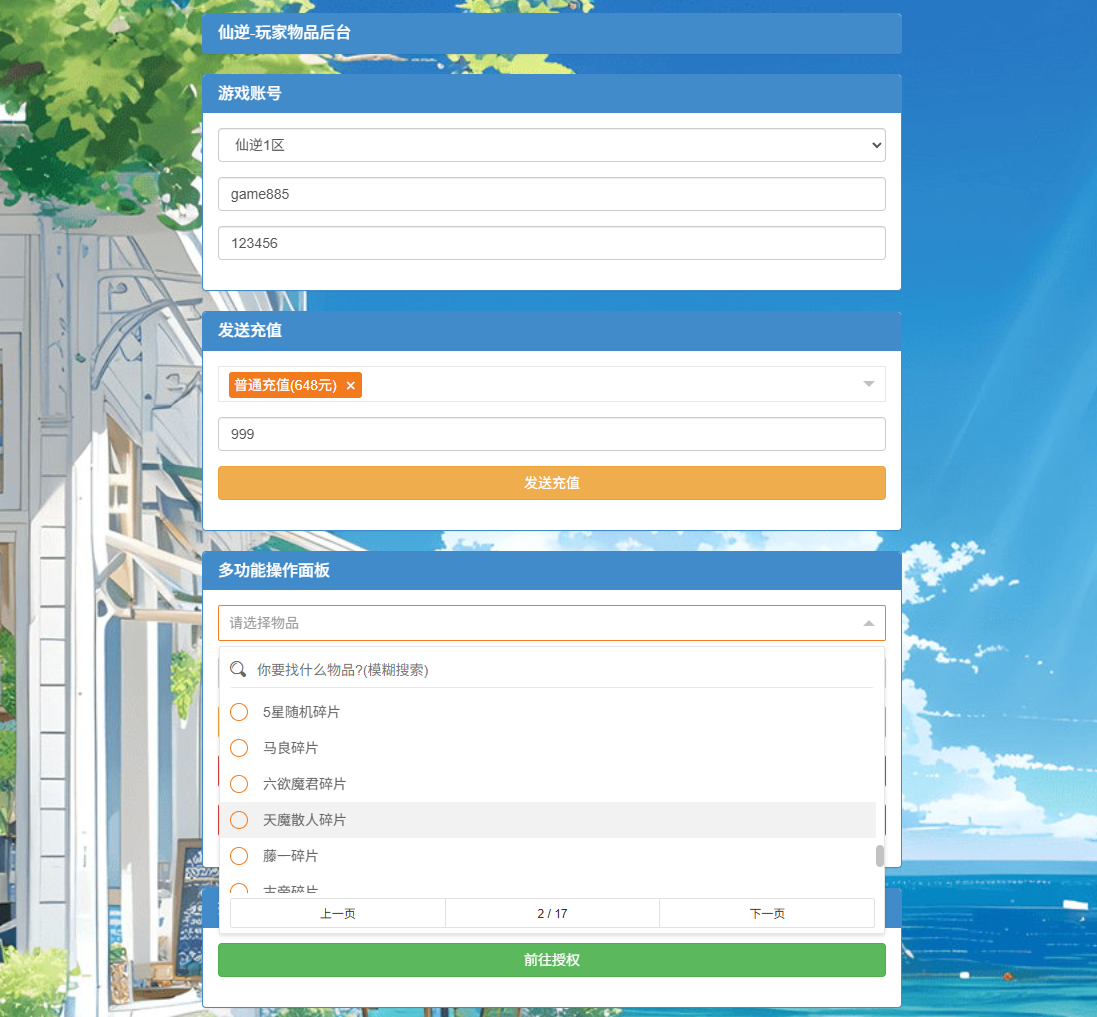This screenshot has width=1097, height=1017.
Task: Choose the 马良碎片 radio option
Action: (x=239, y=748)
